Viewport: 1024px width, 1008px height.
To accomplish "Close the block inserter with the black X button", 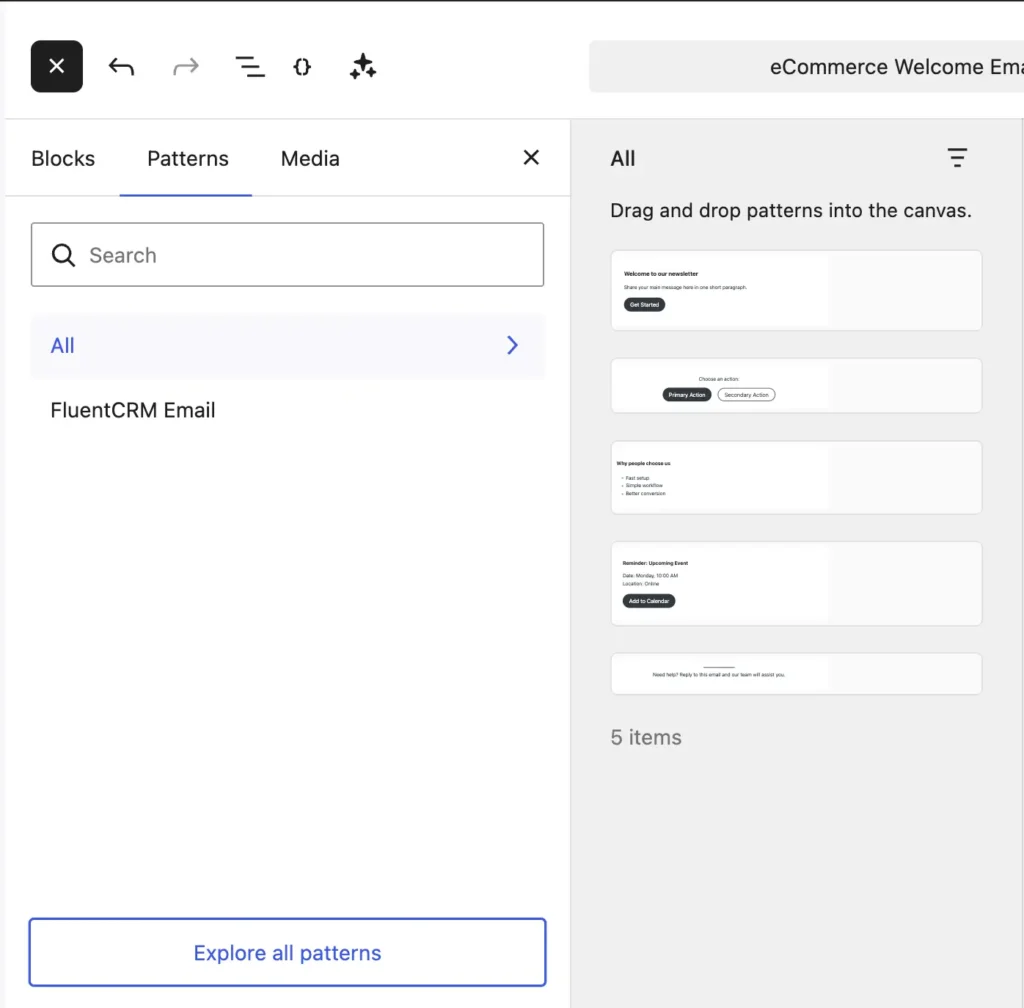I will (57, 67).
